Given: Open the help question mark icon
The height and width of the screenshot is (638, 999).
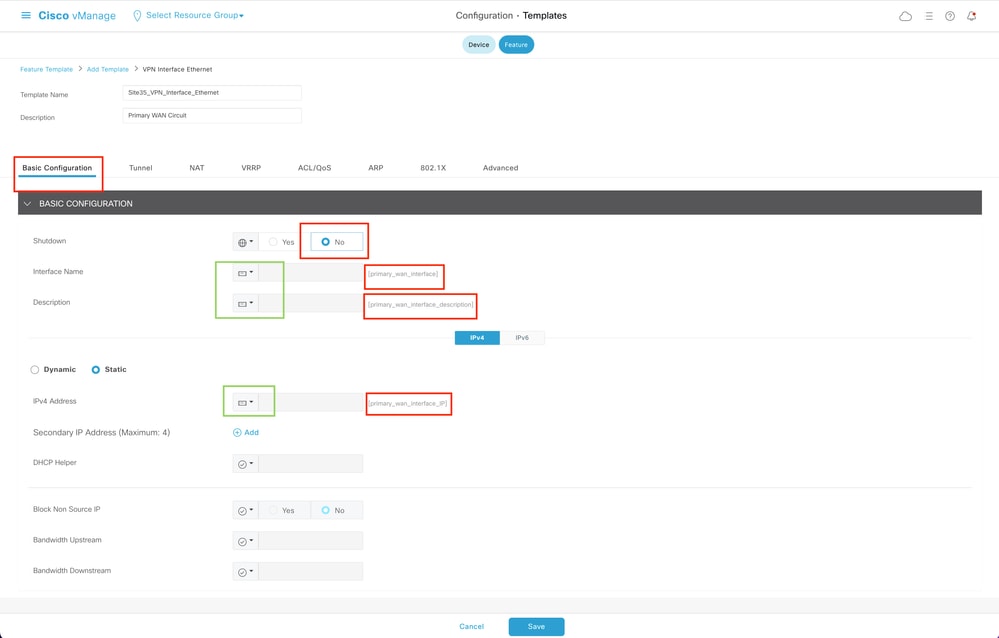Looking at the screenshot, I should [950, 16].
